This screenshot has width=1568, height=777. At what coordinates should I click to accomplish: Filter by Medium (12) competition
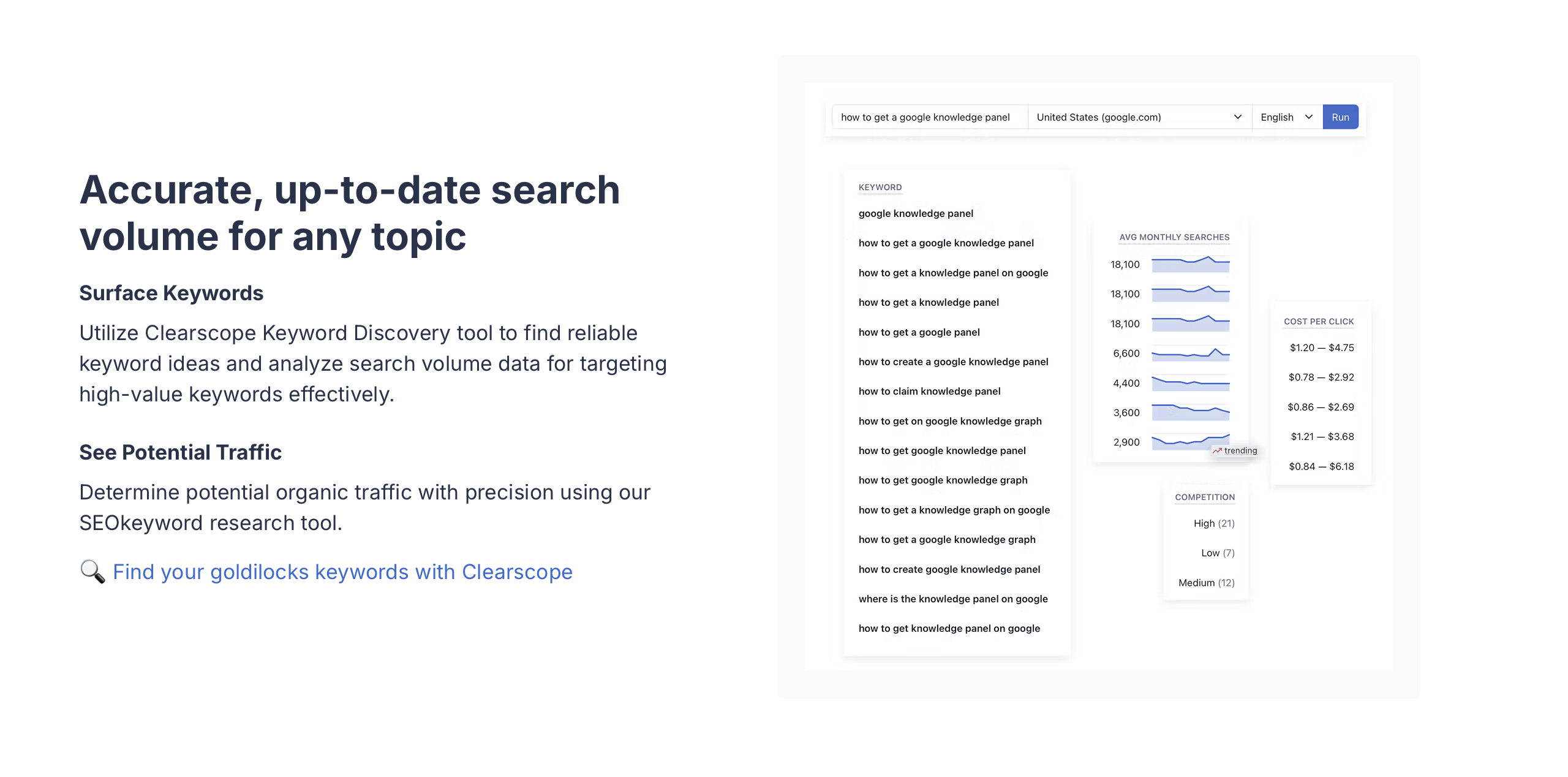(x=1206, y=583)
